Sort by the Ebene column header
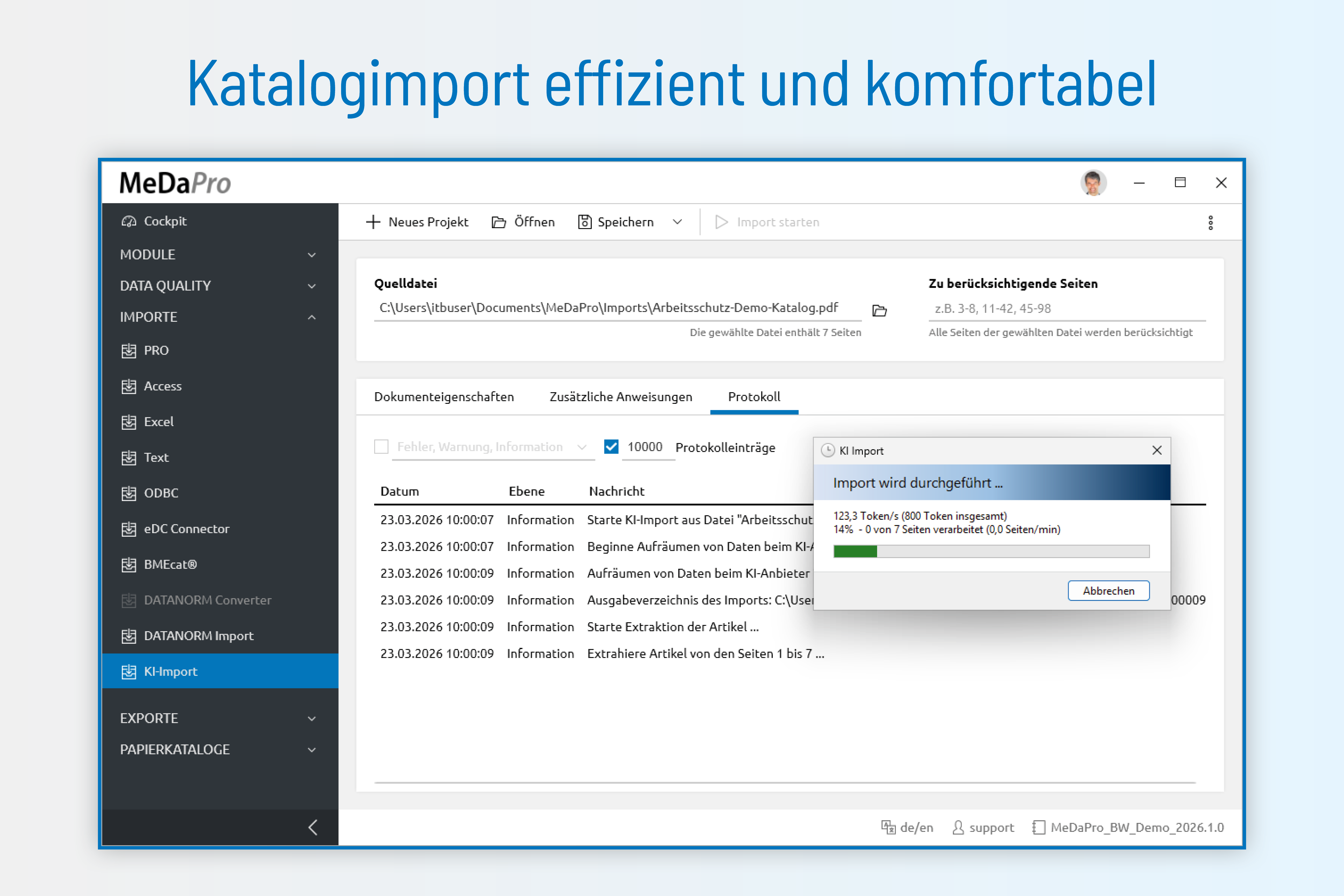The height and width of the screenshot is (896, 1344). coord(526,491)
